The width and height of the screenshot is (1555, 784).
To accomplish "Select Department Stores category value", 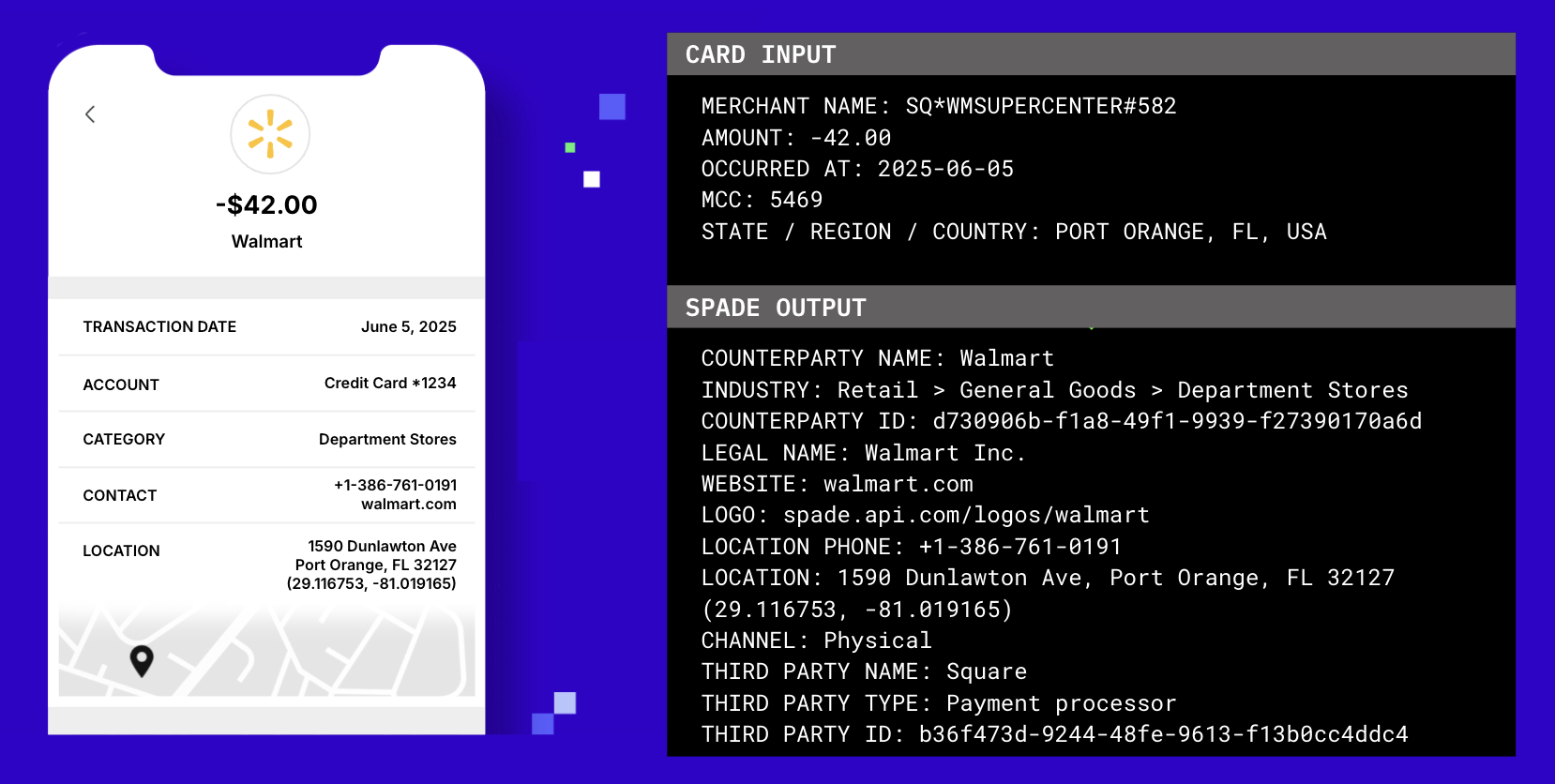I will click(x=387, y=439).
